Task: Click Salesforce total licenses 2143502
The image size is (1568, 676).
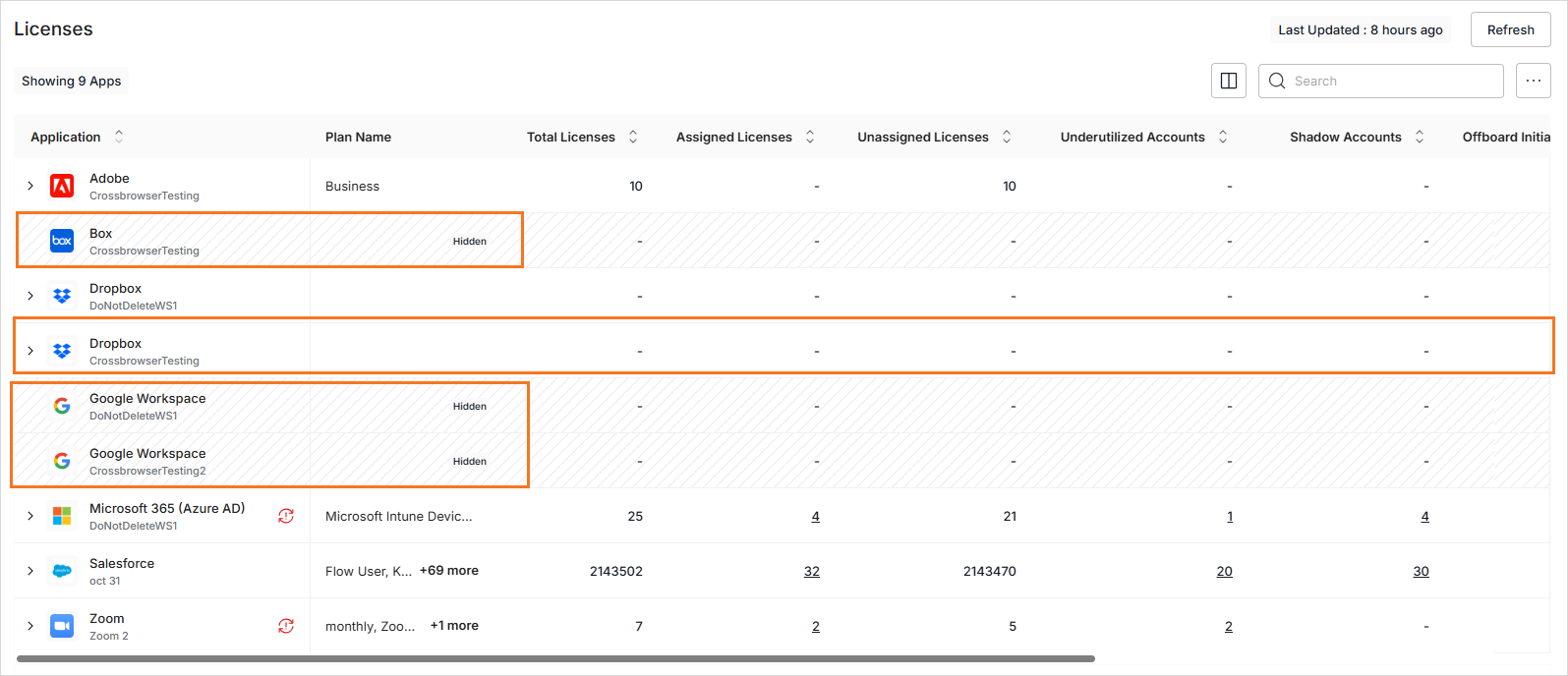Action: coord(616,571)
